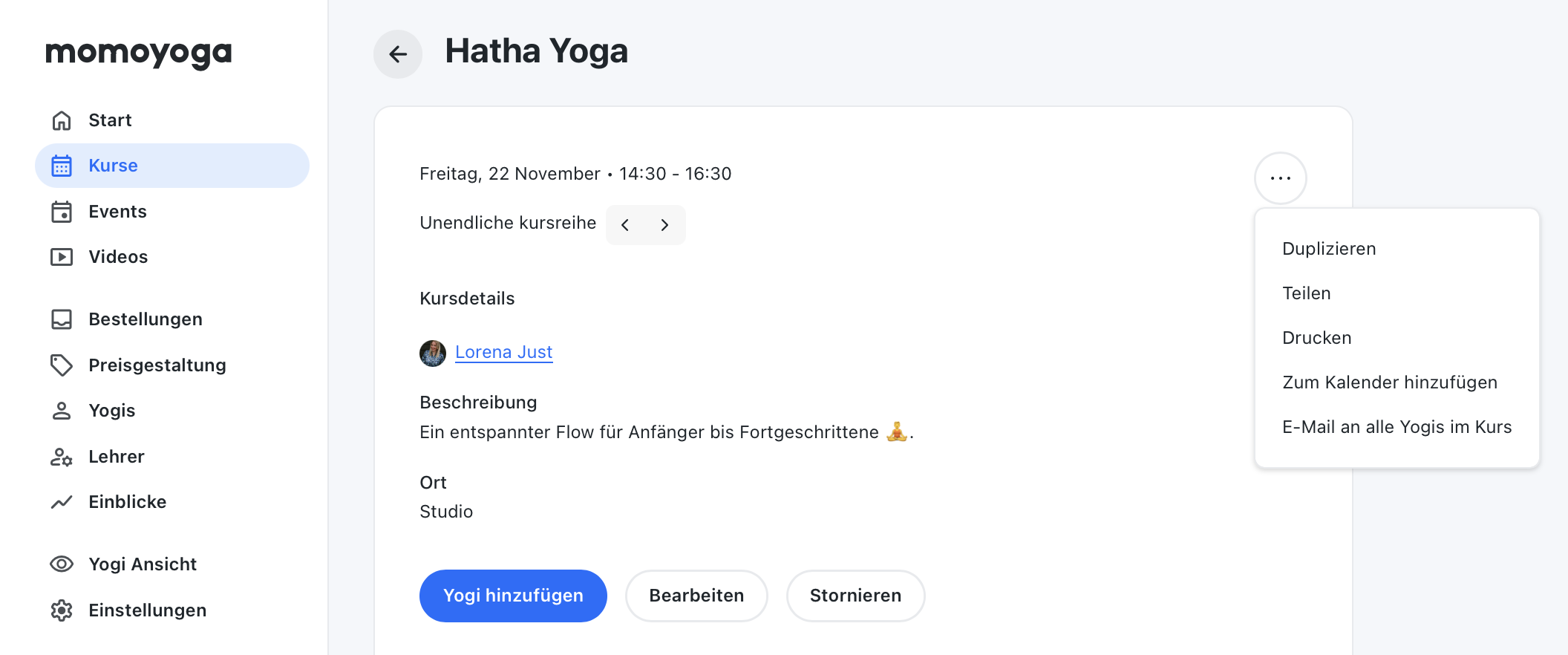Viewport: 1568px width, 655px height.
Task: Choose E-Mail an alle Yogis im Kurs
Action: (1396, 427)
